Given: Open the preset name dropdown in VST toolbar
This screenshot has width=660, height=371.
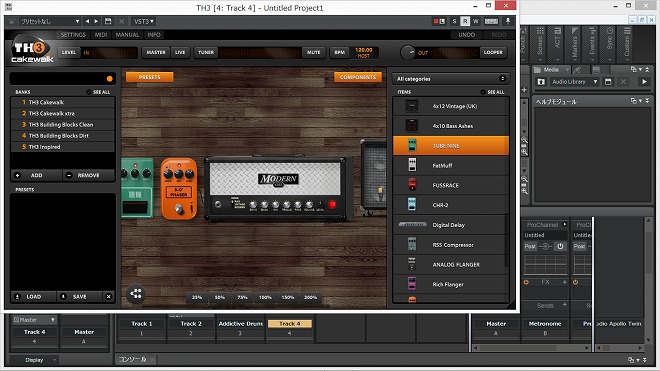Looking at the screenshot, I should [50, 21].
